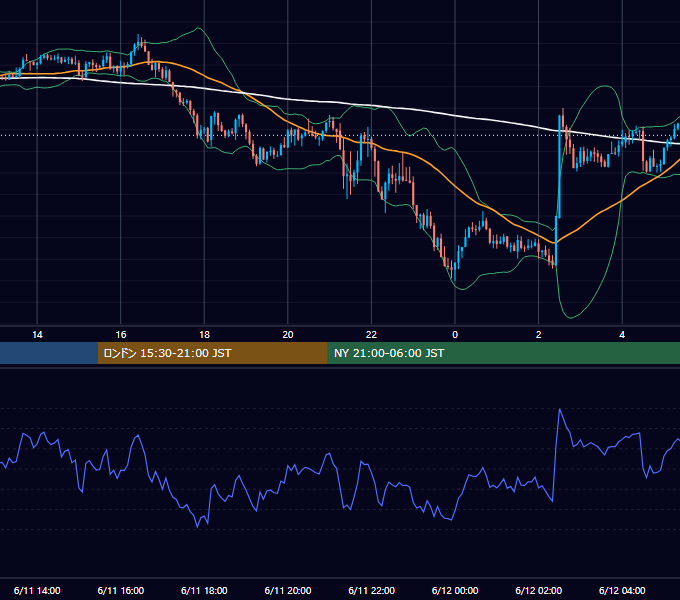680x600 pixels.
Task: Click the 16 hour axis label
Action: [x=121, y=335]
